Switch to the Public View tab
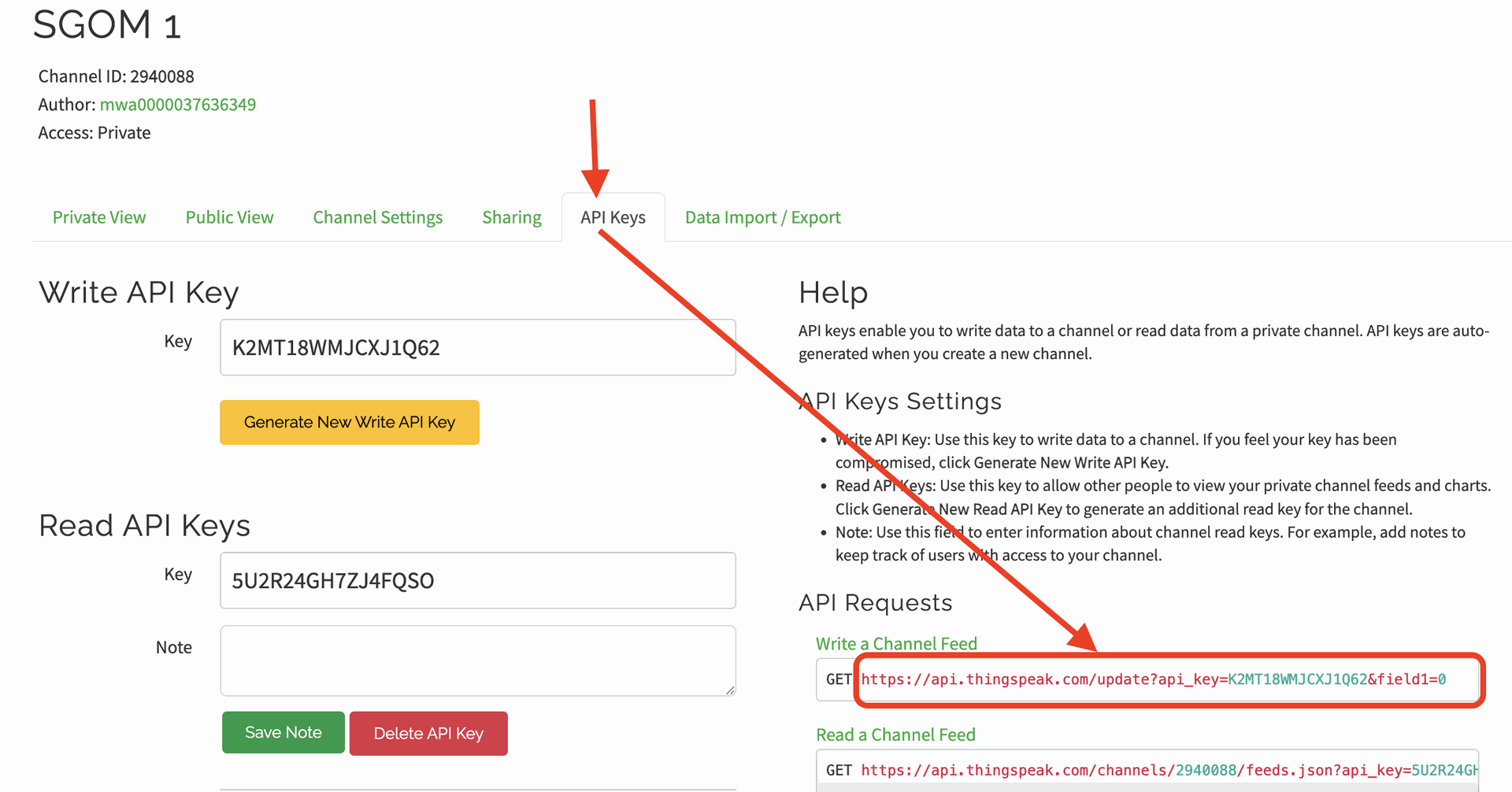 tap(229, 217)
